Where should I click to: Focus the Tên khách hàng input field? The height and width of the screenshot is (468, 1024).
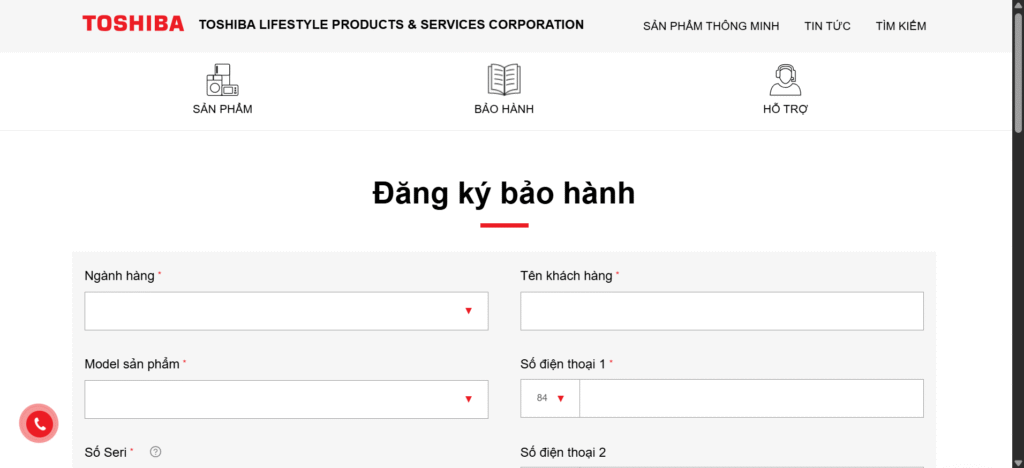pyautogui.click(x=721, y=311)
